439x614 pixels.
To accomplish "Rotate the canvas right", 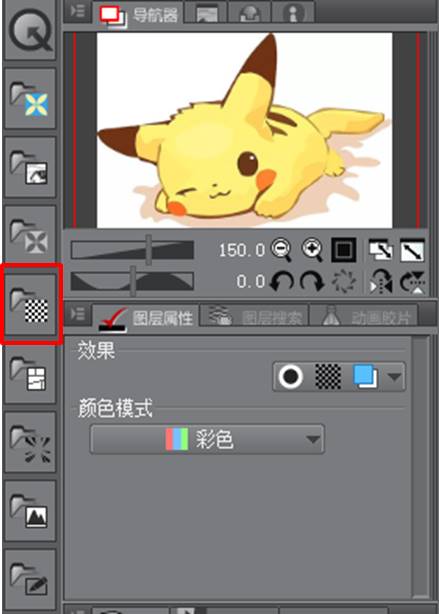I will (312, 281).
